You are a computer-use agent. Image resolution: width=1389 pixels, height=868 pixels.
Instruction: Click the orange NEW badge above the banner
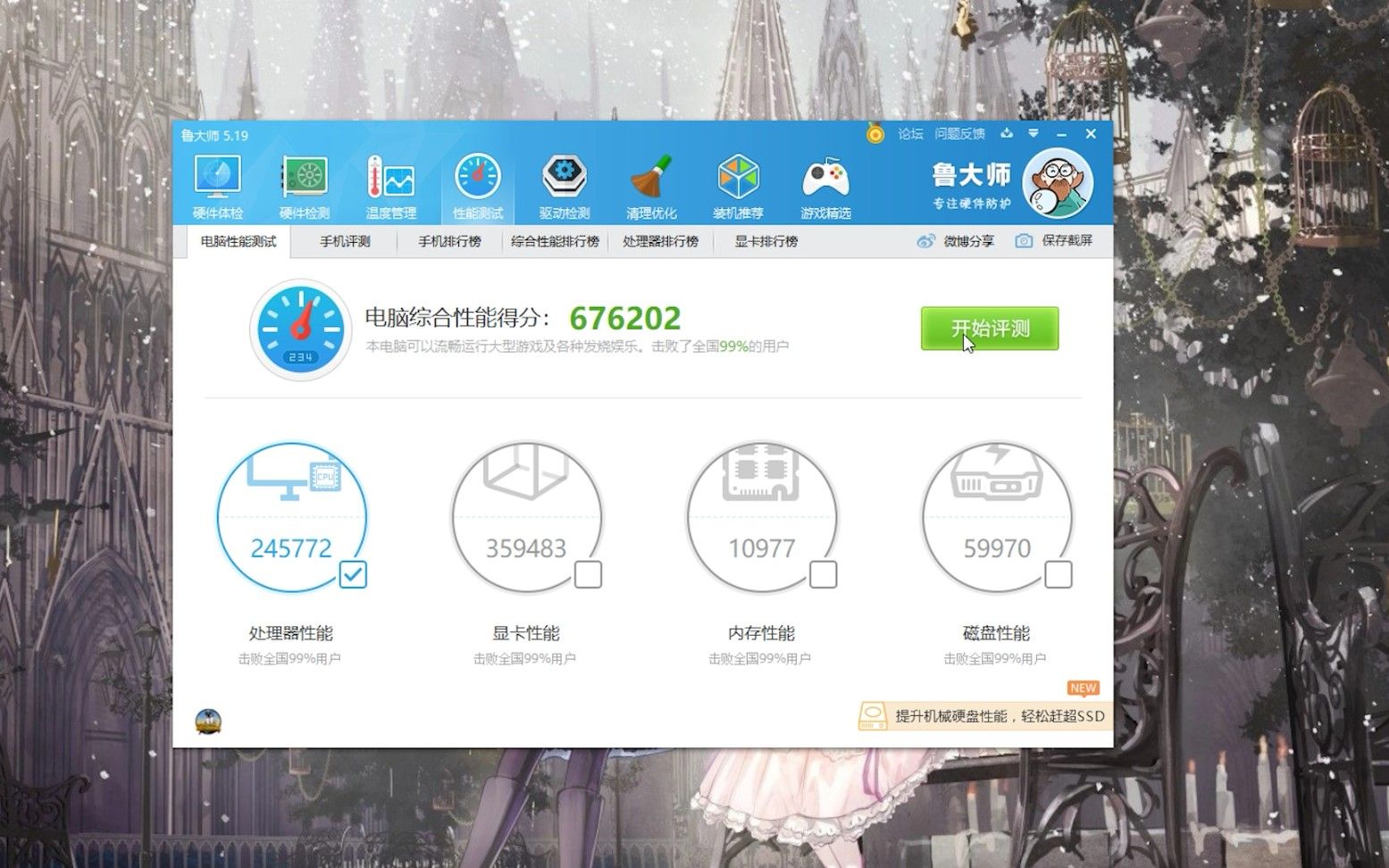tap(1083, 688)
